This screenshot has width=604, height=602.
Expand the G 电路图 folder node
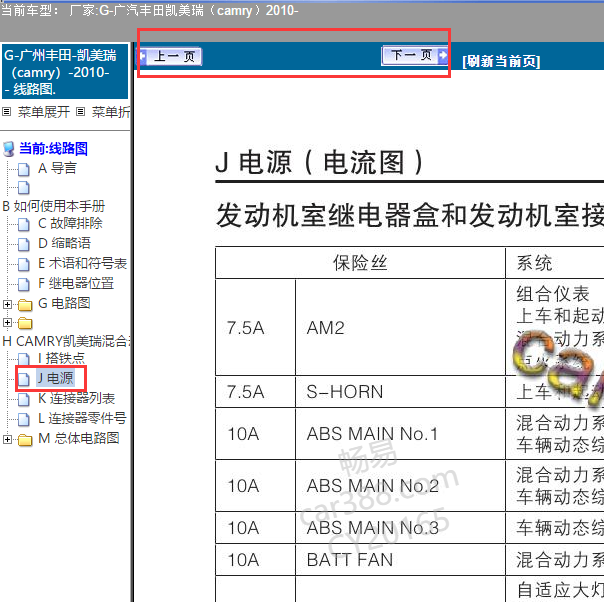(7, 304)
